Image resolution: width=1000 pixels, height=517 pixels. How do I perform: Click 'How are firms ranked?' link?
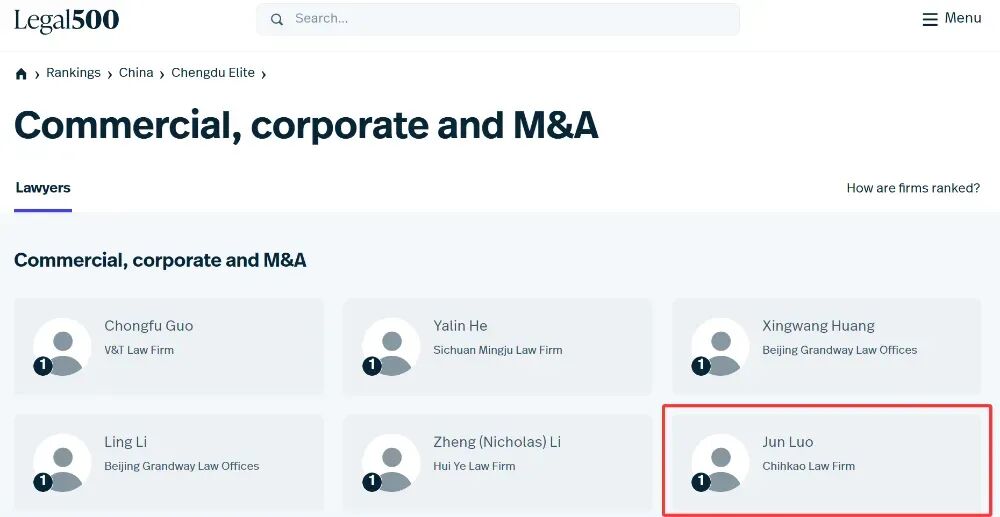(x=913, y=188)
